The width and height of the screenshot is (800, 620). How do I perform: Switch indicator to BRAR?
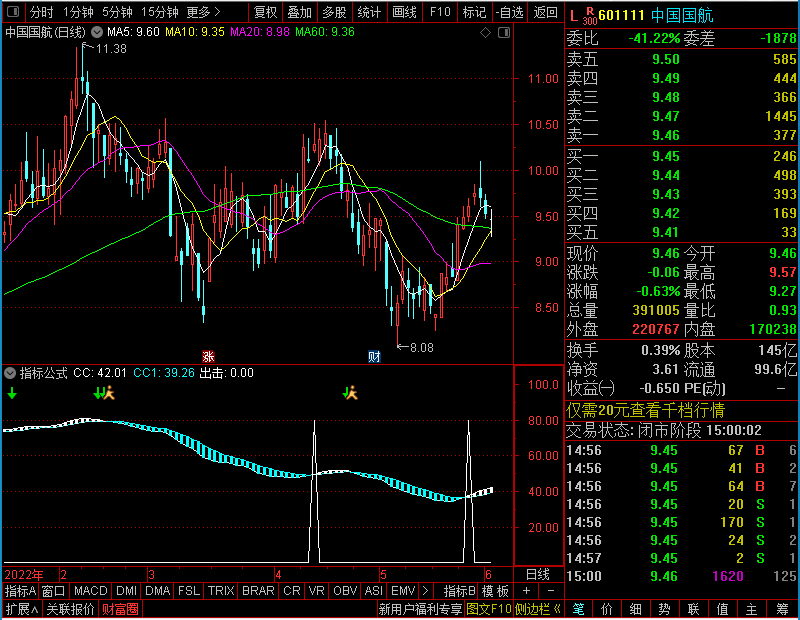[258, 591]
